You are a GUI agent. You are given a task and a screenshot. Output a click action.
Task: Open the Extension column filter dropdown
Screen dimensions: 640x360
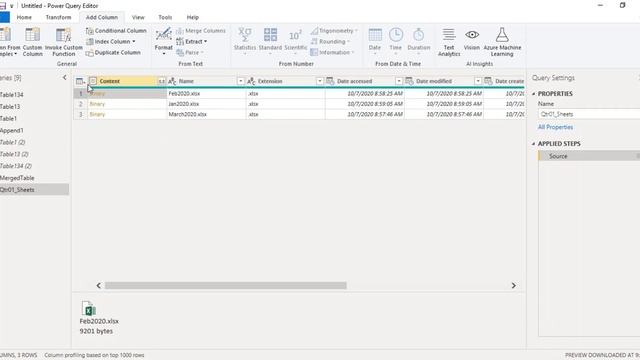click(x=320, y=81)
